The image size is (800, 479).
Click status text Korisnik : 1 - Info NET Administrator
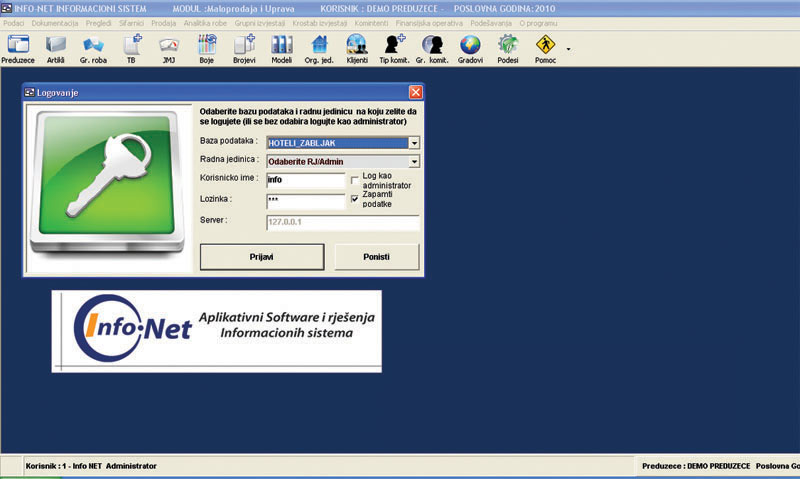click(91, 466)
